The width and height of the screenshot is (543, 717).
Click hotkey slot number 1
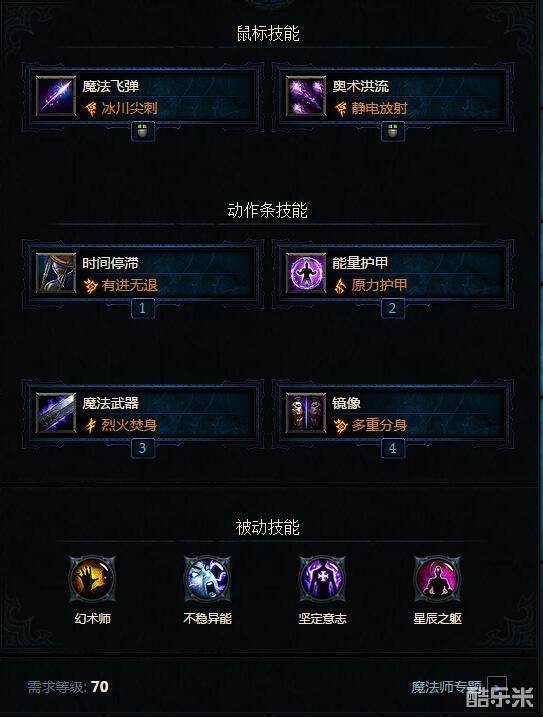click(143, 308)
